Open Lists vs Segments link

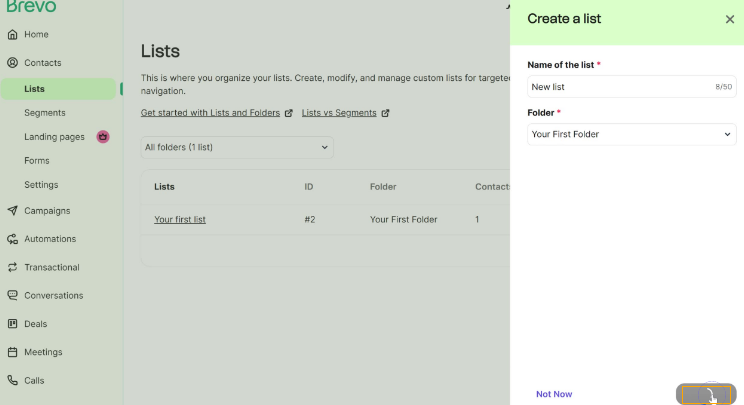point(339,113)
